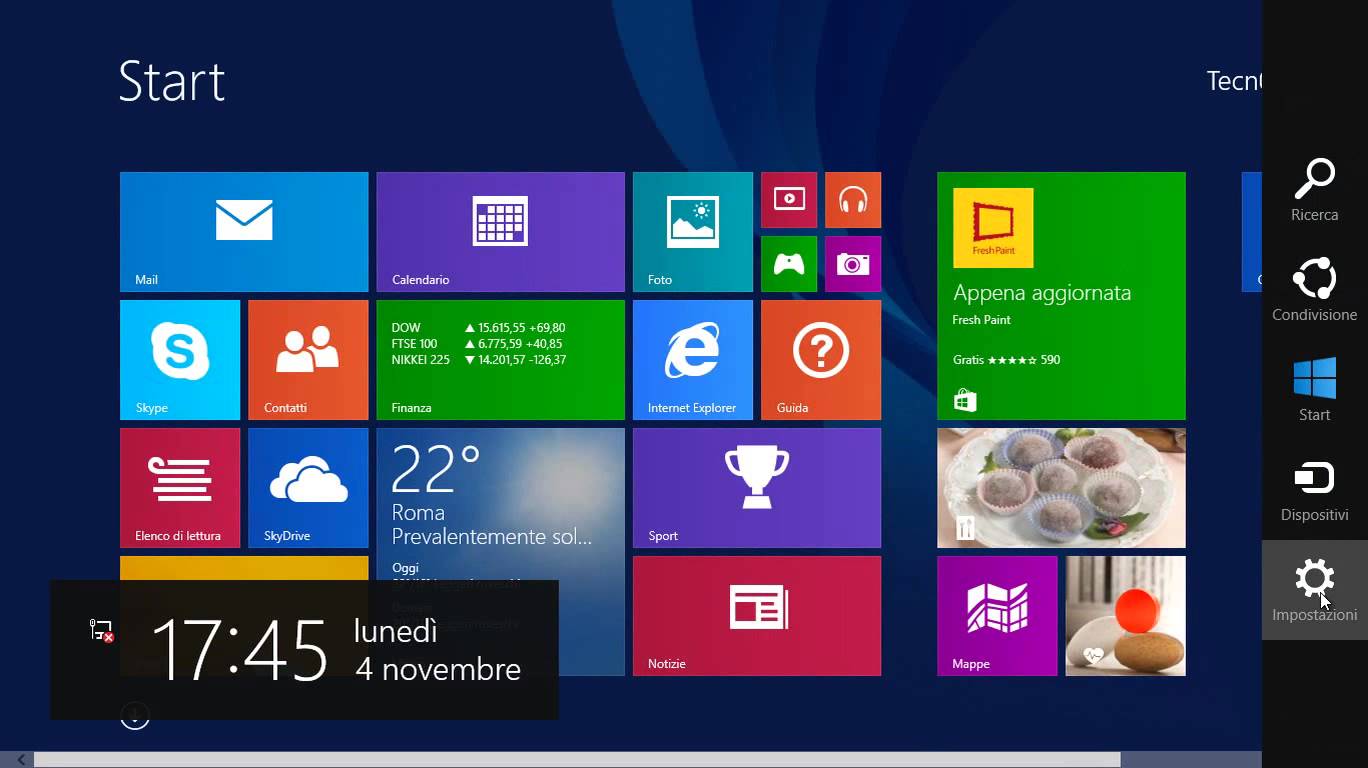Open Internet Explorer tile
This screenshot has width=1368, height=768.
(692, 359)
